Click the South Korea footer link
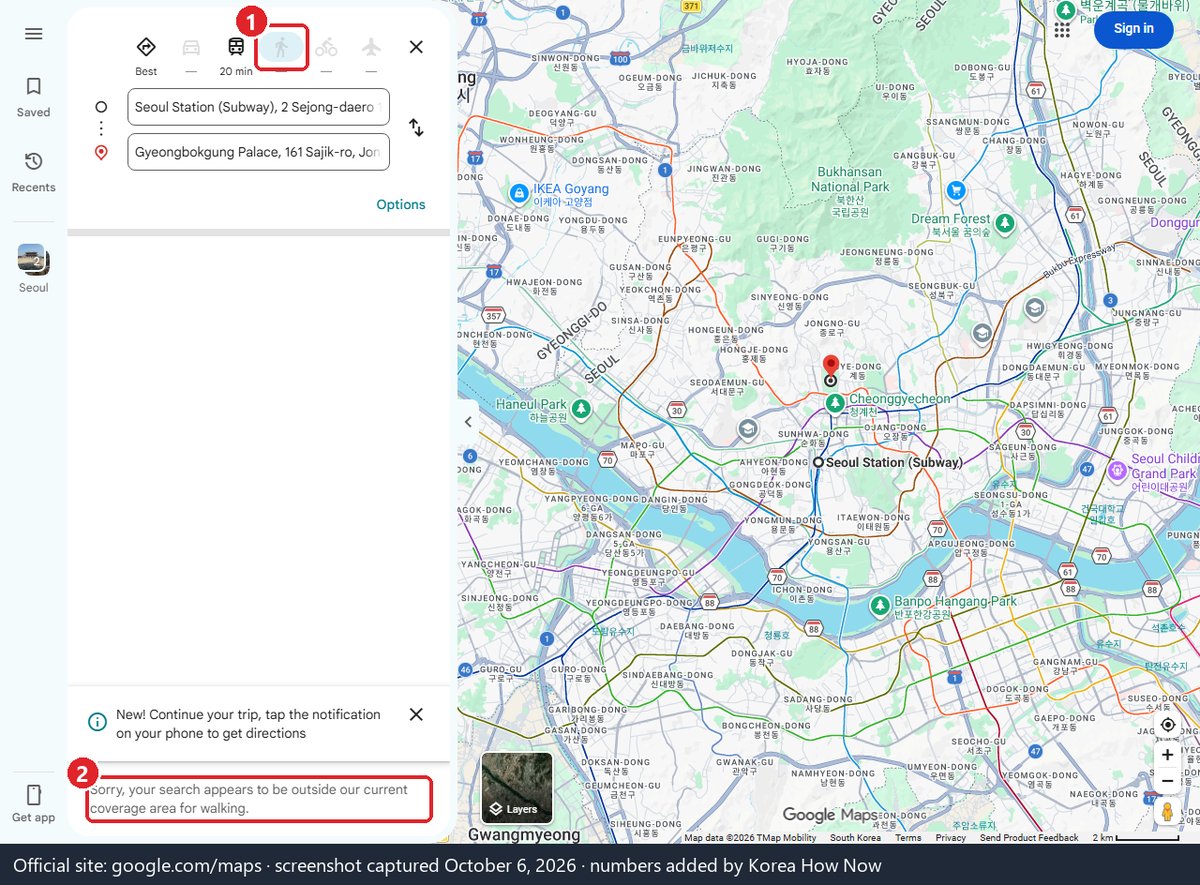This screenshot has width=1200, height=885. (x=855, y=838)
